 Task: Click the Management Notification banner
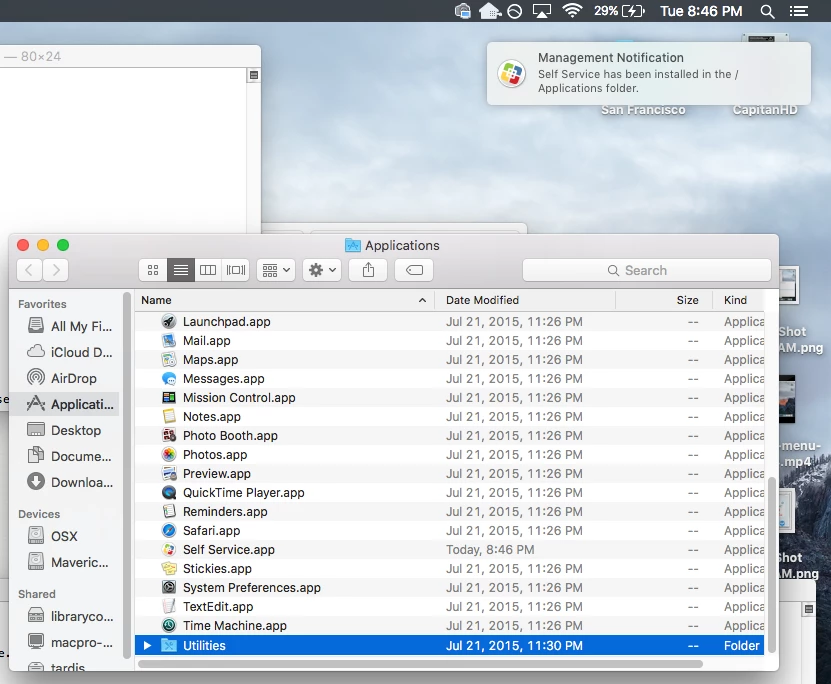[649, 73]
